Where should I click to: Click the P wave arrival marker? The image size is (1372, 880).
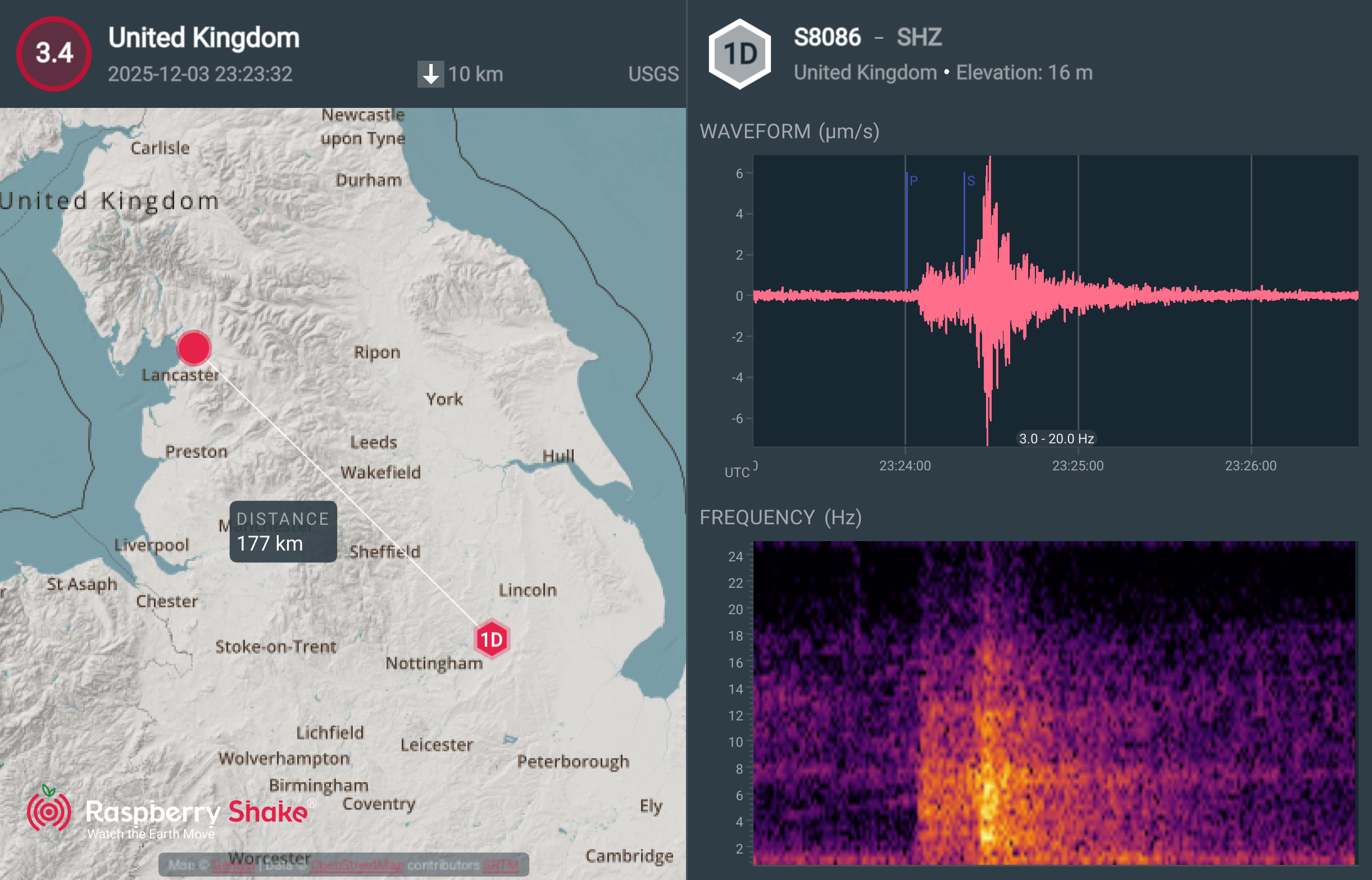(x=914, y=180)
